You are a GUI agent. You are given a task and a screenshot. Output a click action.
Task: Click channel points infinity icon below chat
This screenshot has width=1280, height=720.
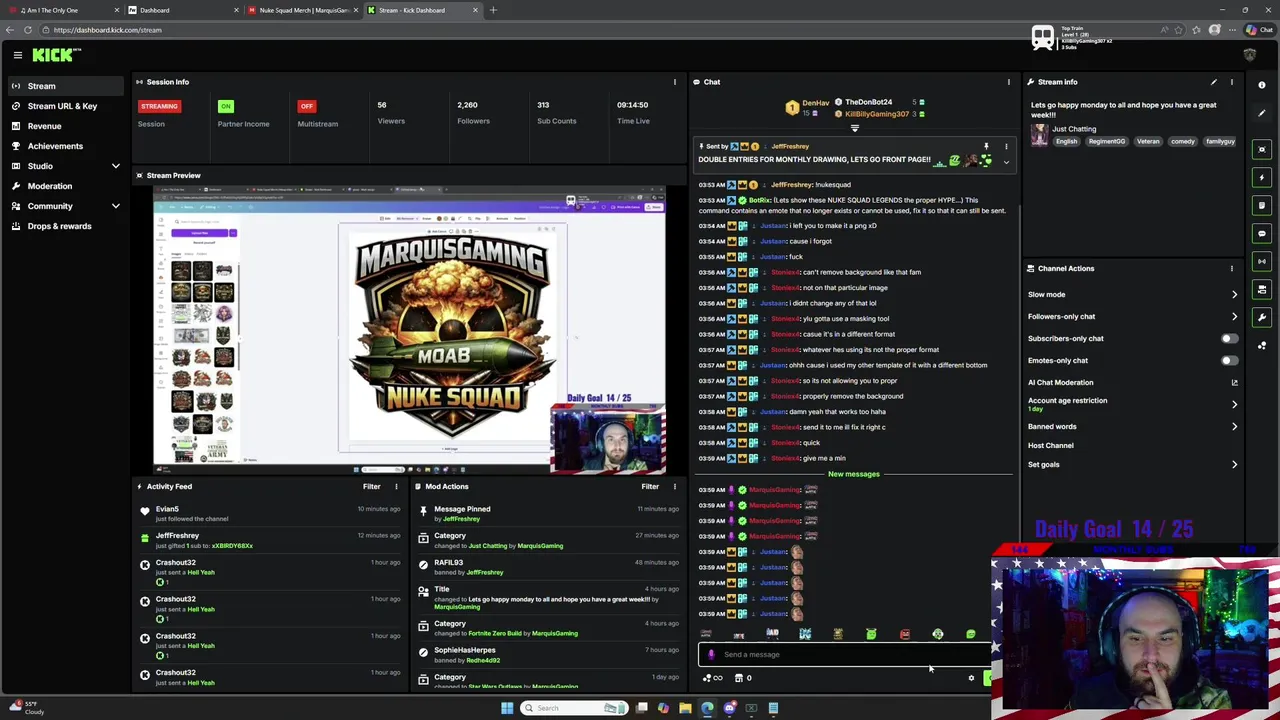[x=712, y=678]
